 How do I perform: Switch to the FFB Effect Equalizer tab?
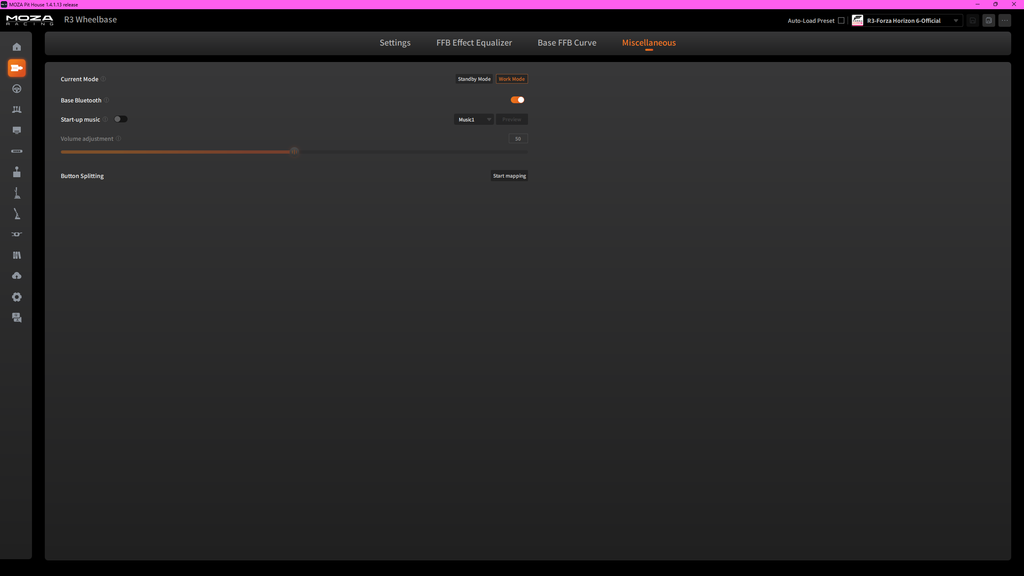tap(474, 43)
